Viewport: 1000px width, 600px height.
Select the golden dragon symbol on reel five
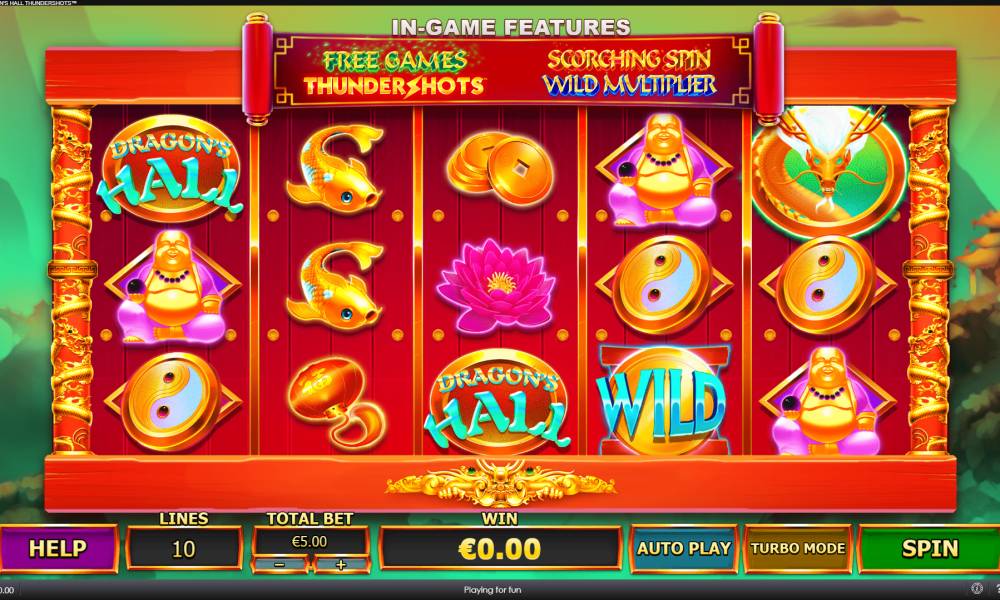click(x=828, y=168)
